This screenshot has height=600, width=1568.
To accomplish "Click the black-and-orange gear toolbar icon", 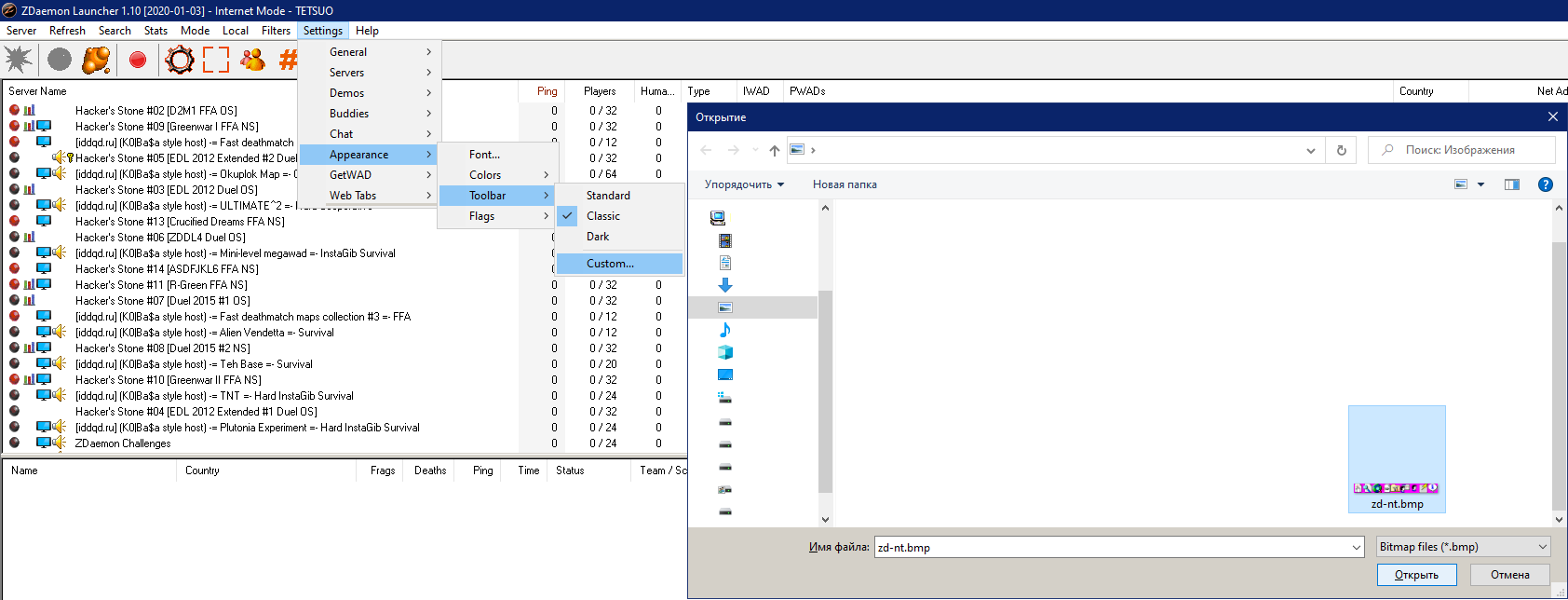I will pos(180,60).
